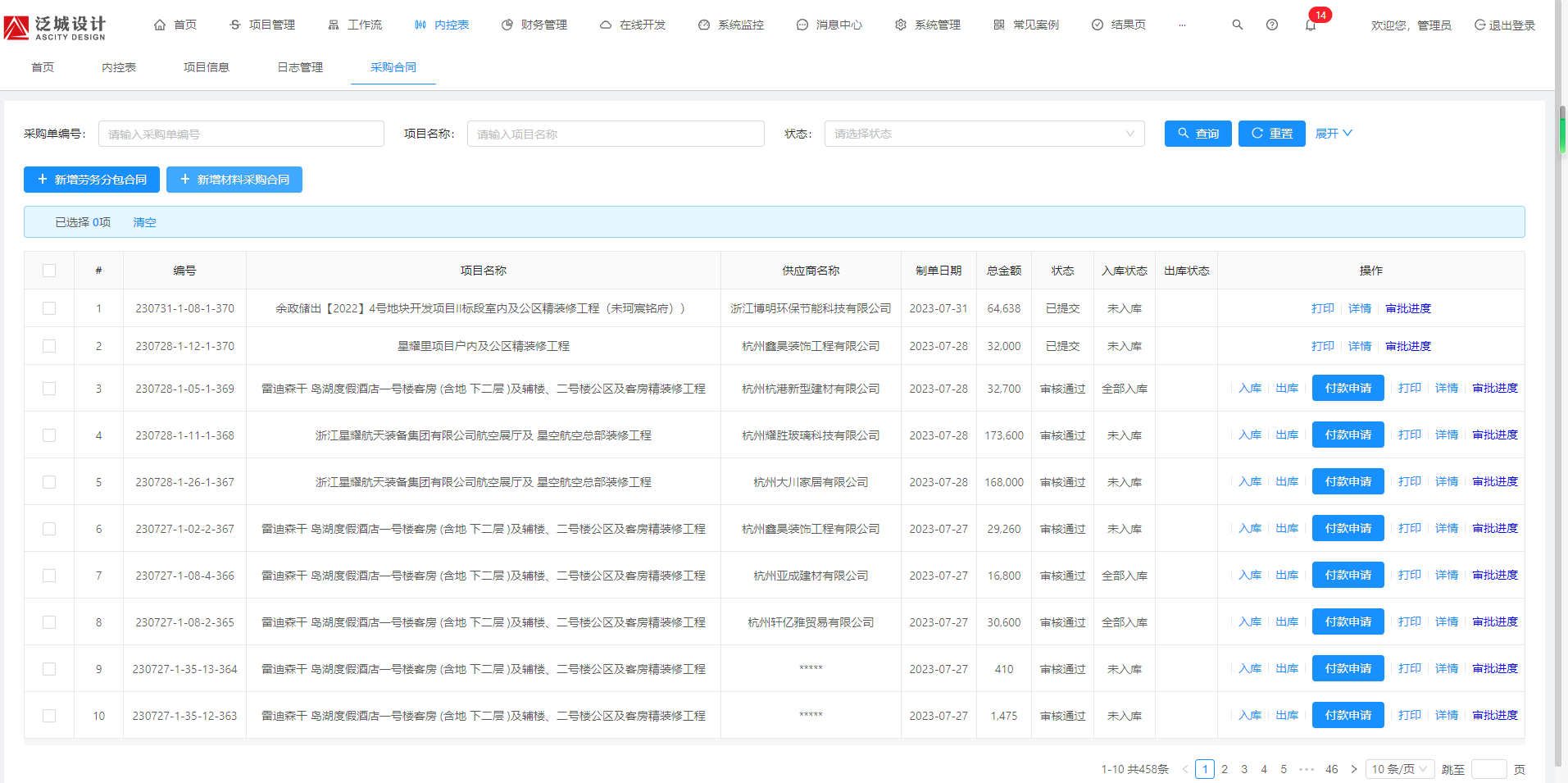Viewport: 1568px width, 783px height.
Task: Click the 泛城设计 ASCITY DESIGN logo
Action: point(56,27)
